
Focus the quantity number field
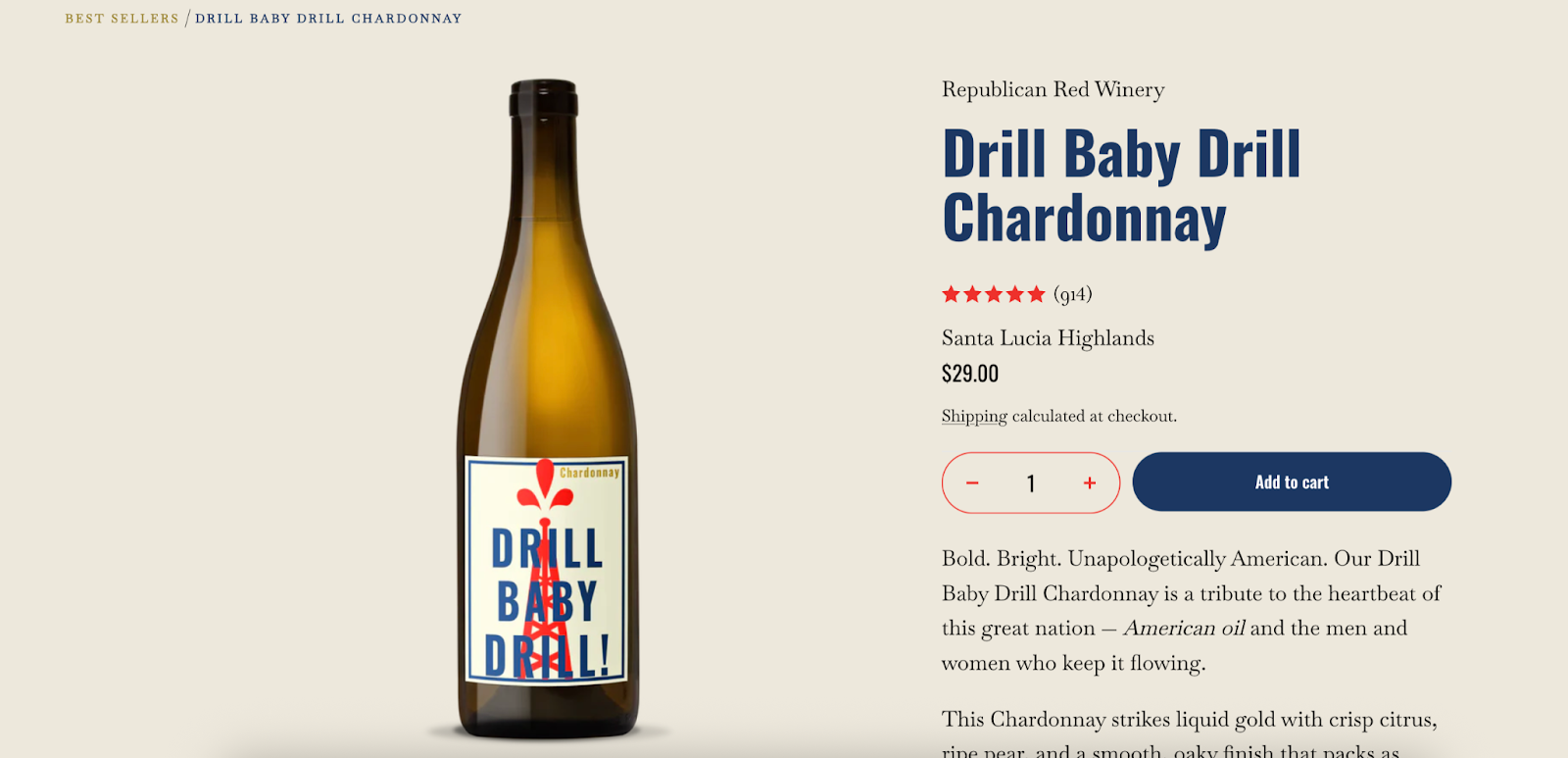1031,482
